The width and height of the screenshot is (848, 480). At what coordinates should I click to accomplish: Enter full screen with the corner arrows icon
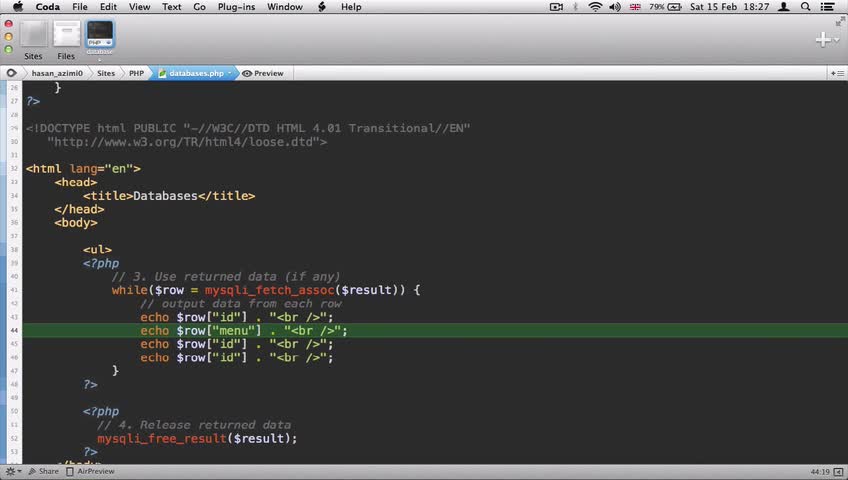coord(840,22)
